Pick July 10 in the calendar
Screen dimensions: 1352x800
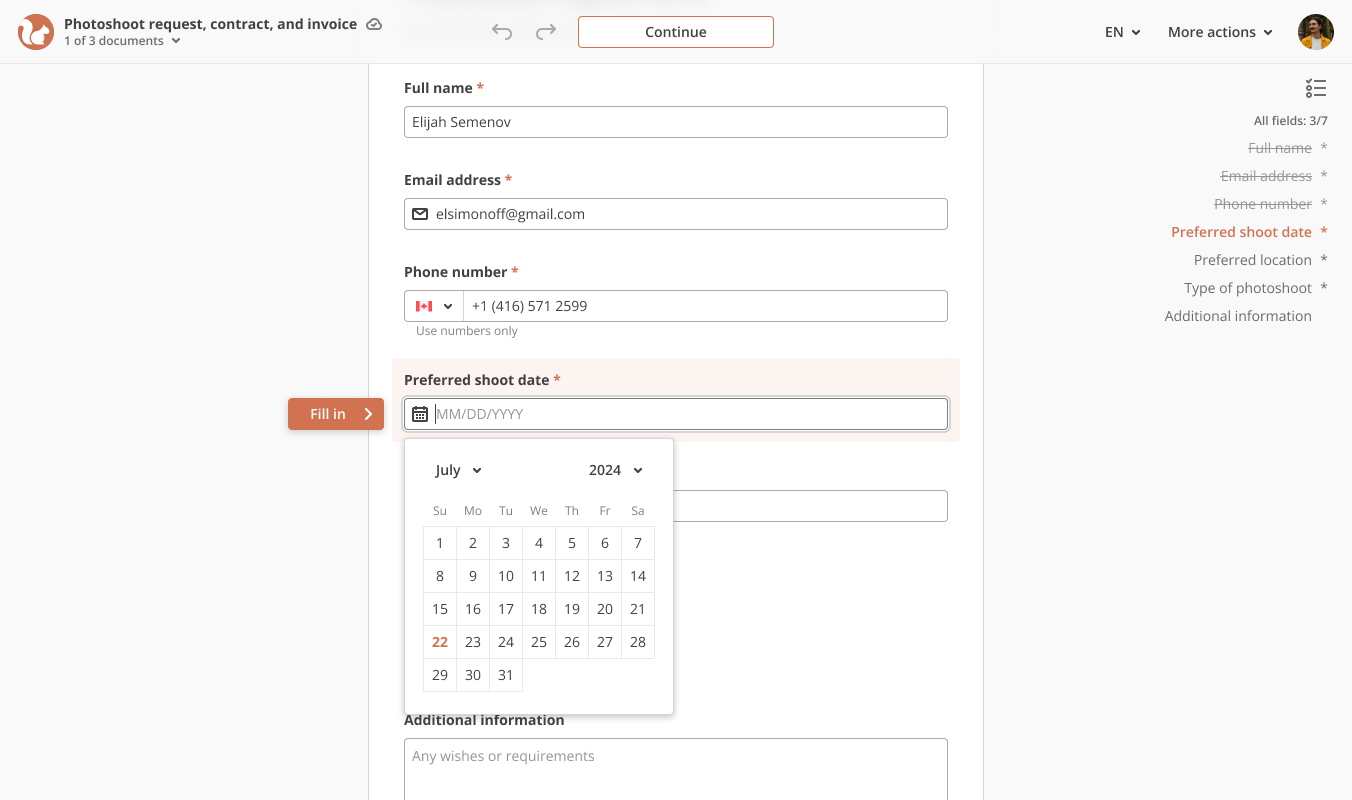pyautogui.click(x=506, y=576)
